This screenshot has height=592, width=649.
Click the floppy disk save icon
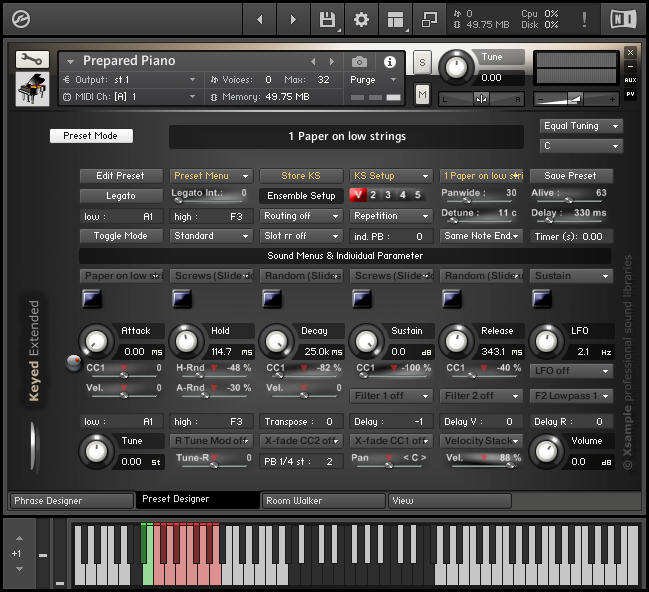tap(327, 19)
